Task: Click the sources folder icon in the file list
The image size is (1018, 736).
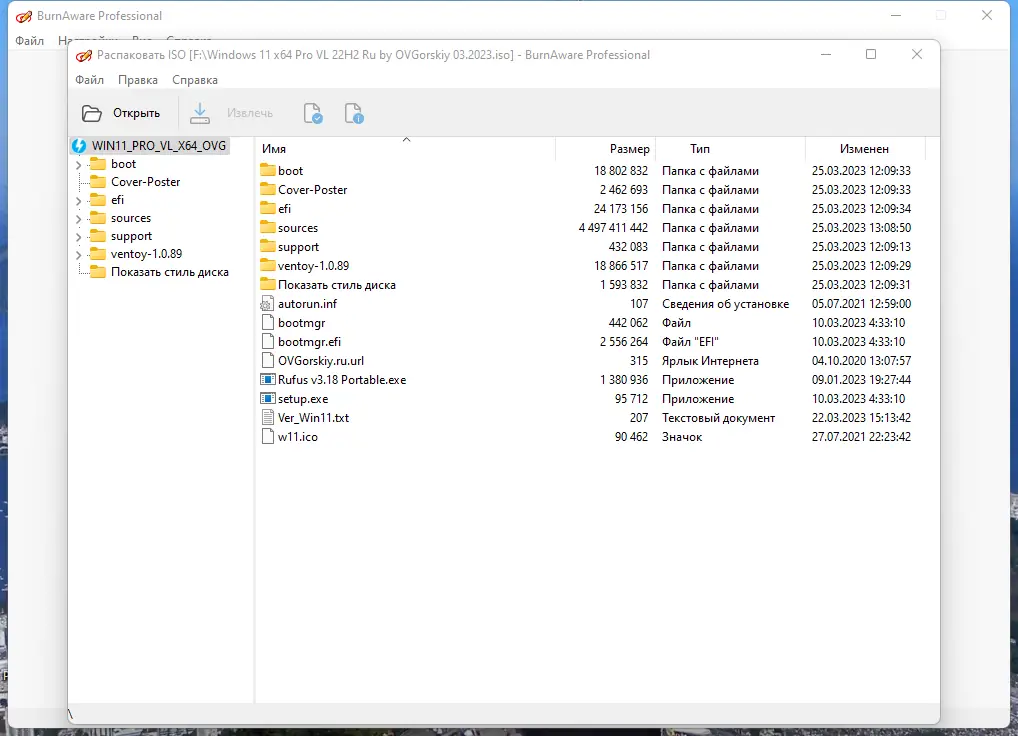Action: click(x=267, y=228)
